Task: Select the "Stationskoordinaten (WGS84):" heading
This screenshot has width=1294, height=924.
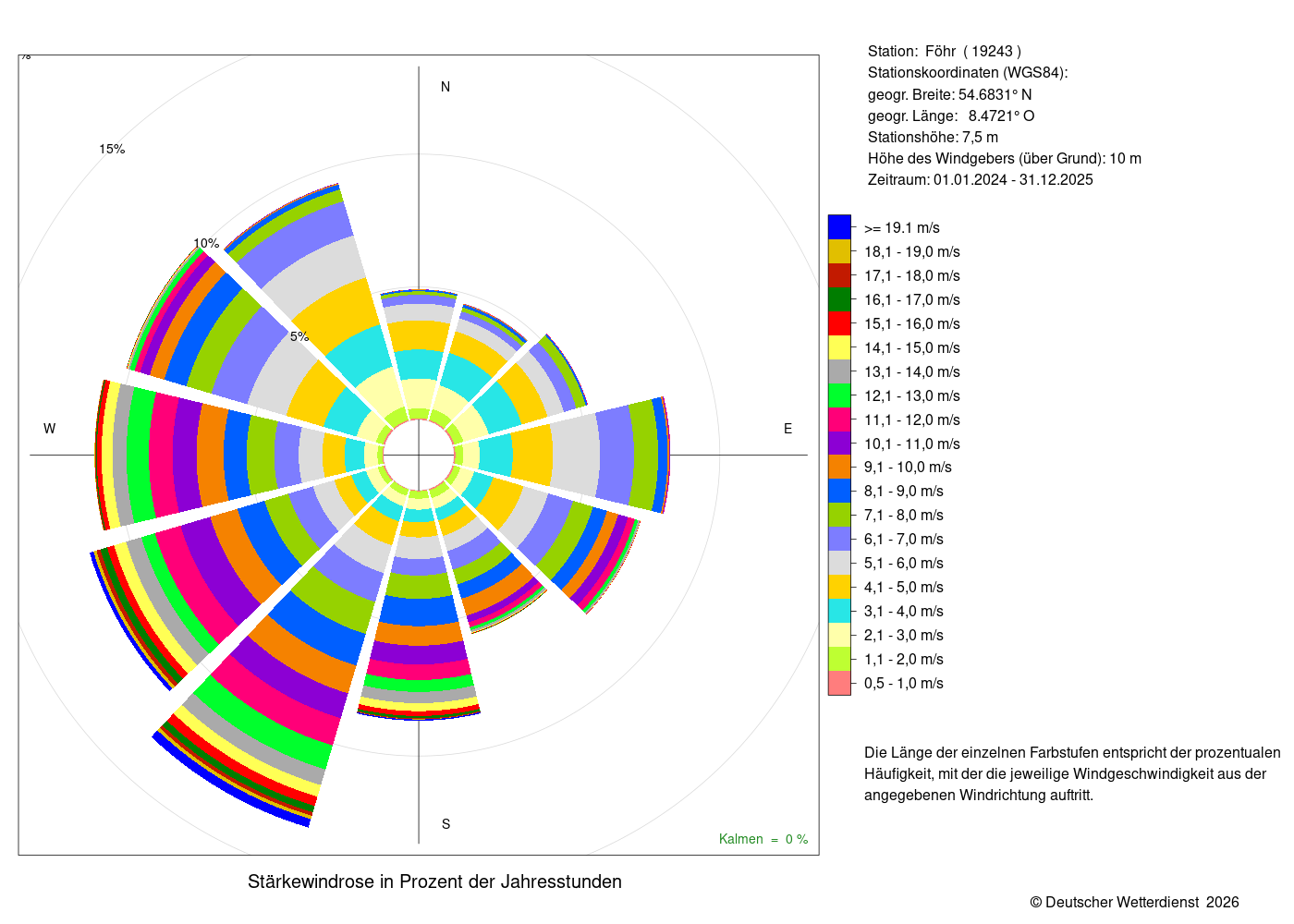Action: (968, 73)
